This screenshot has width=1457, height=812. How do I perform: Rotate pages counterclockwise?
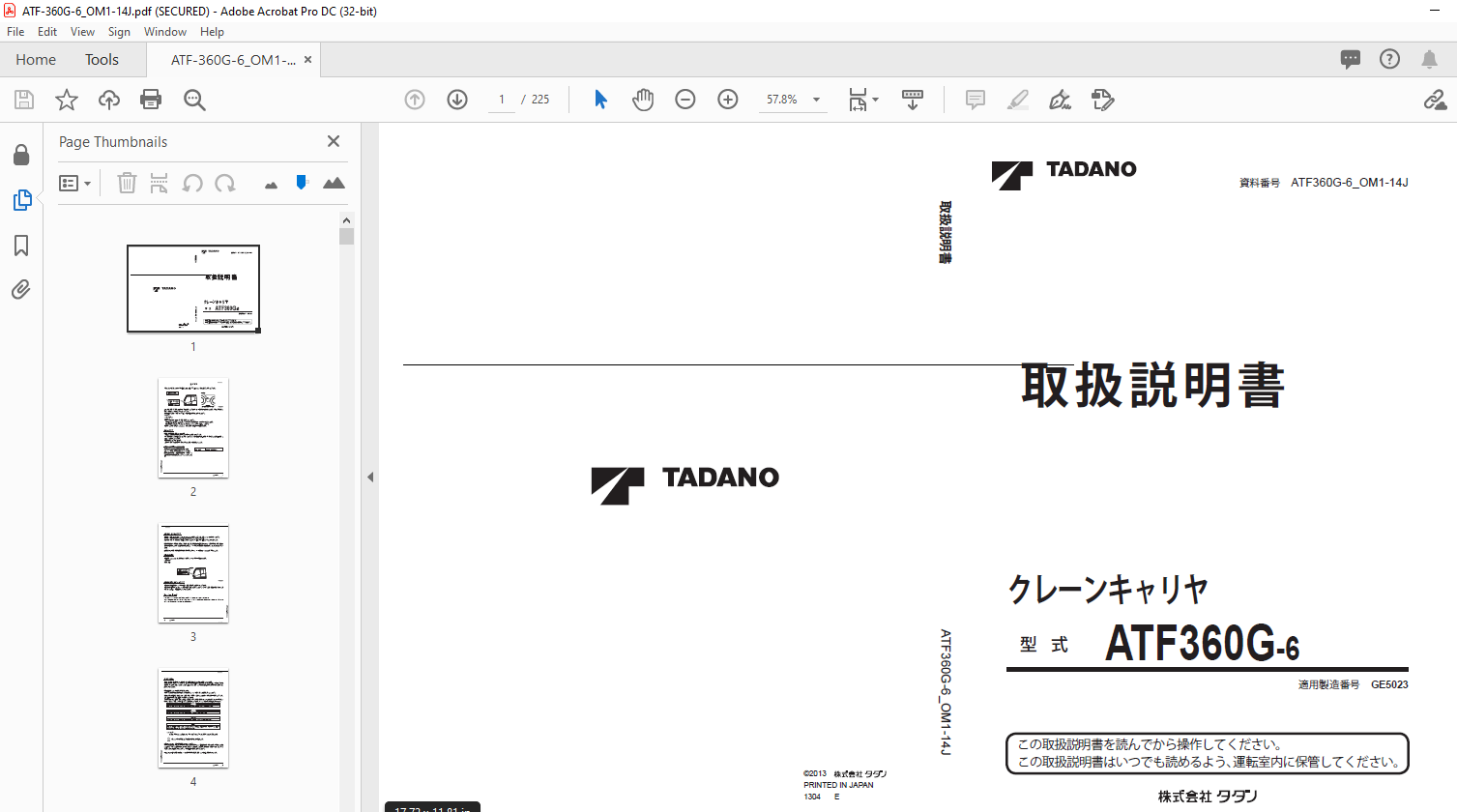192,183
